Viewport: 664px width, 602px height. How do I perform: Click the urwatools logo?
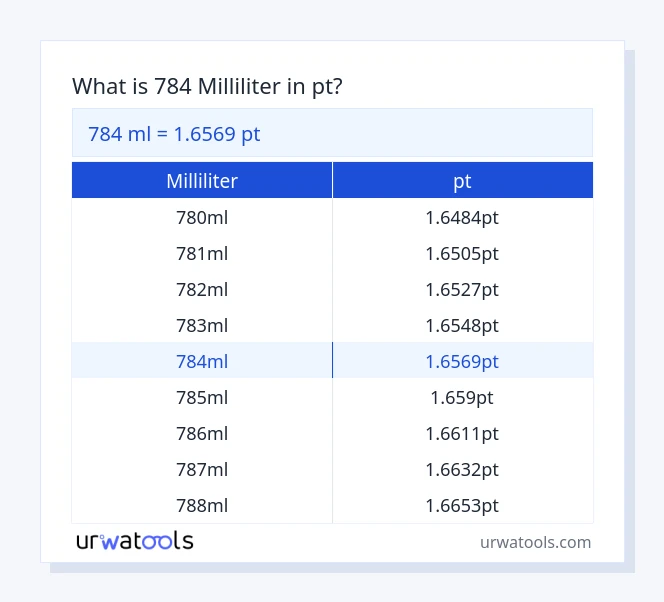tap(135, 542)
